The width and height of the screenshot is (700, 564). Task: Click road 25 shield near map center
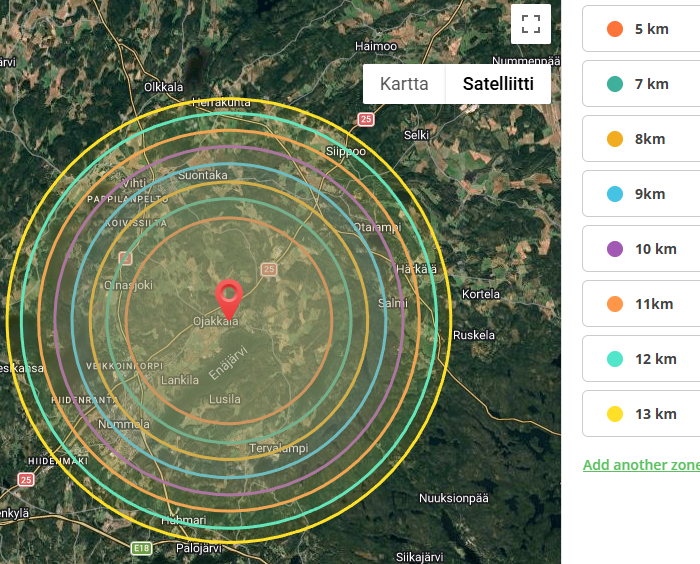268,269
